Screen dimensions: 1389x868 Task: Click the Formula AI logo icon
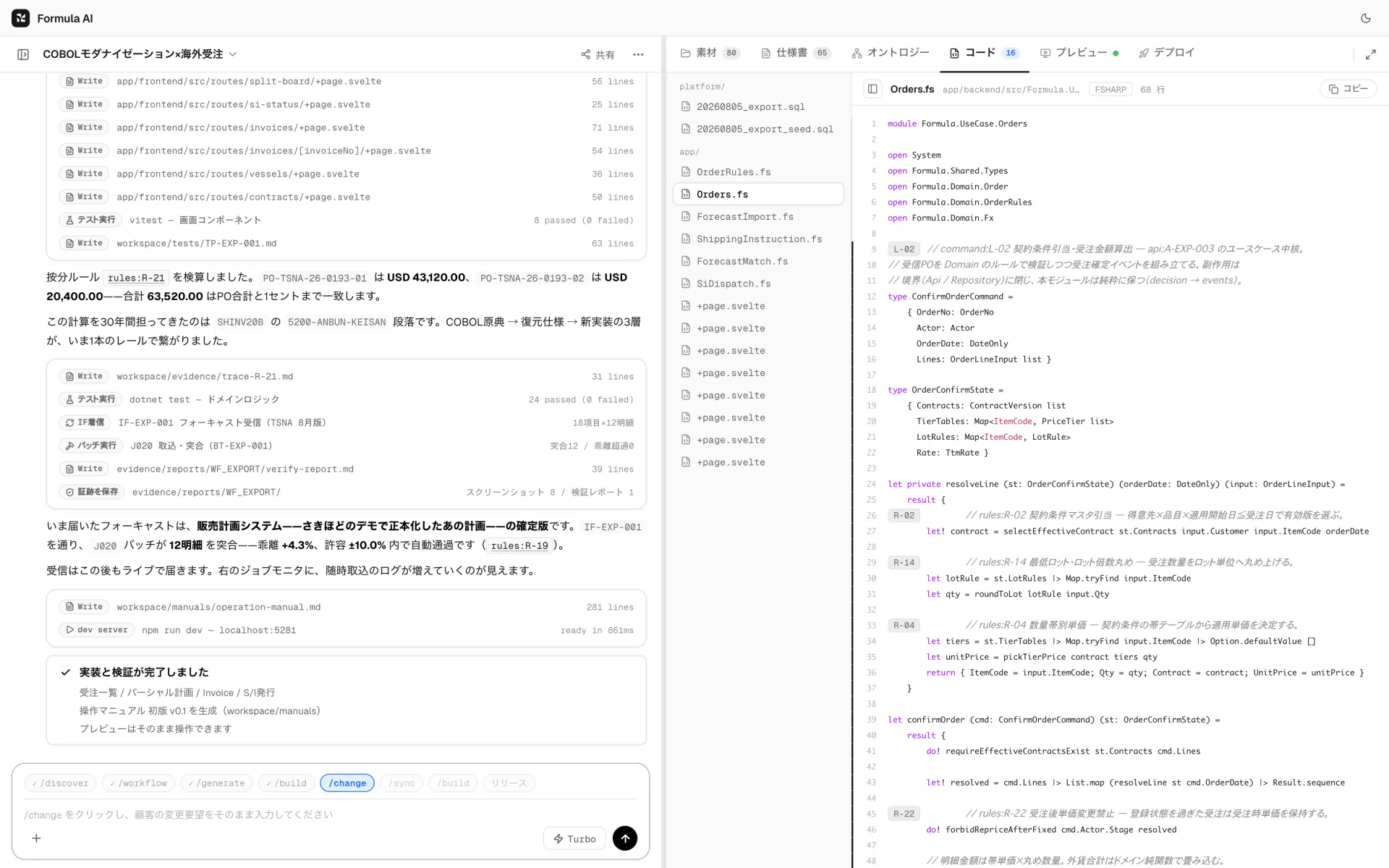21,18
